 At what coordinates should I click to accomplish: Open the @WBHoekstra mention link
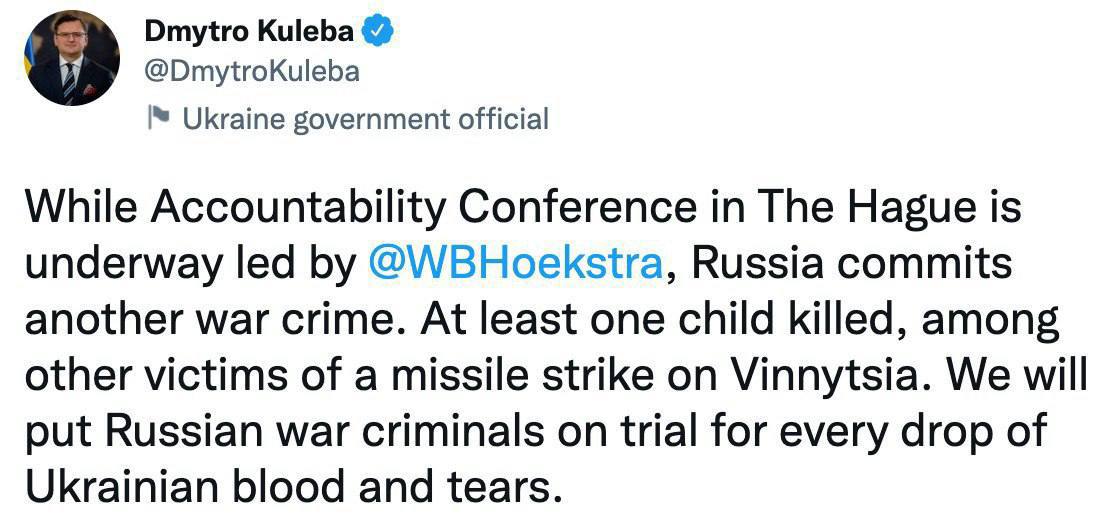point(514,264)
